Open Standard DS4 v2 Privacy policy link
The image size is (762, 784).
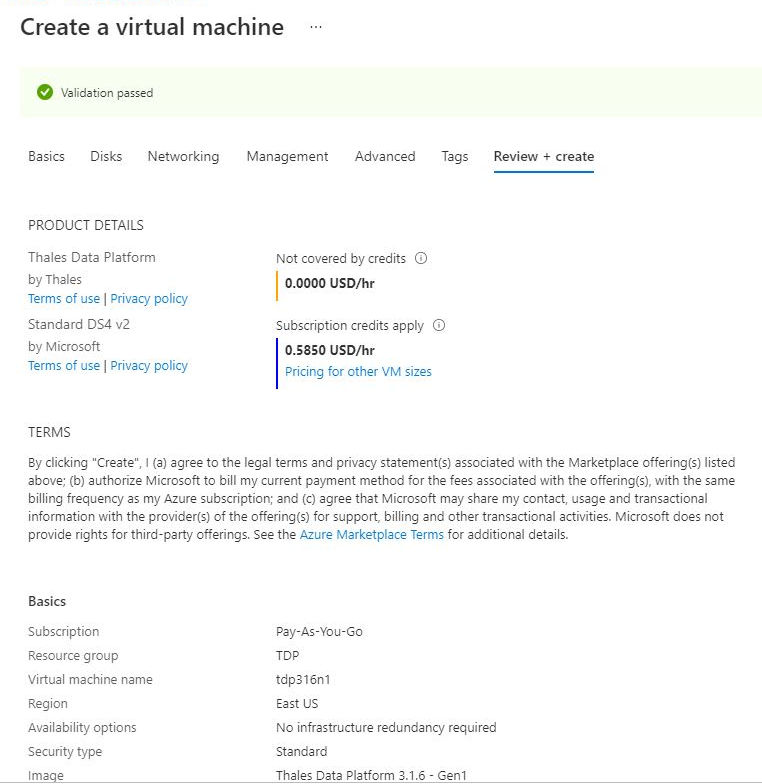[149, 366]
